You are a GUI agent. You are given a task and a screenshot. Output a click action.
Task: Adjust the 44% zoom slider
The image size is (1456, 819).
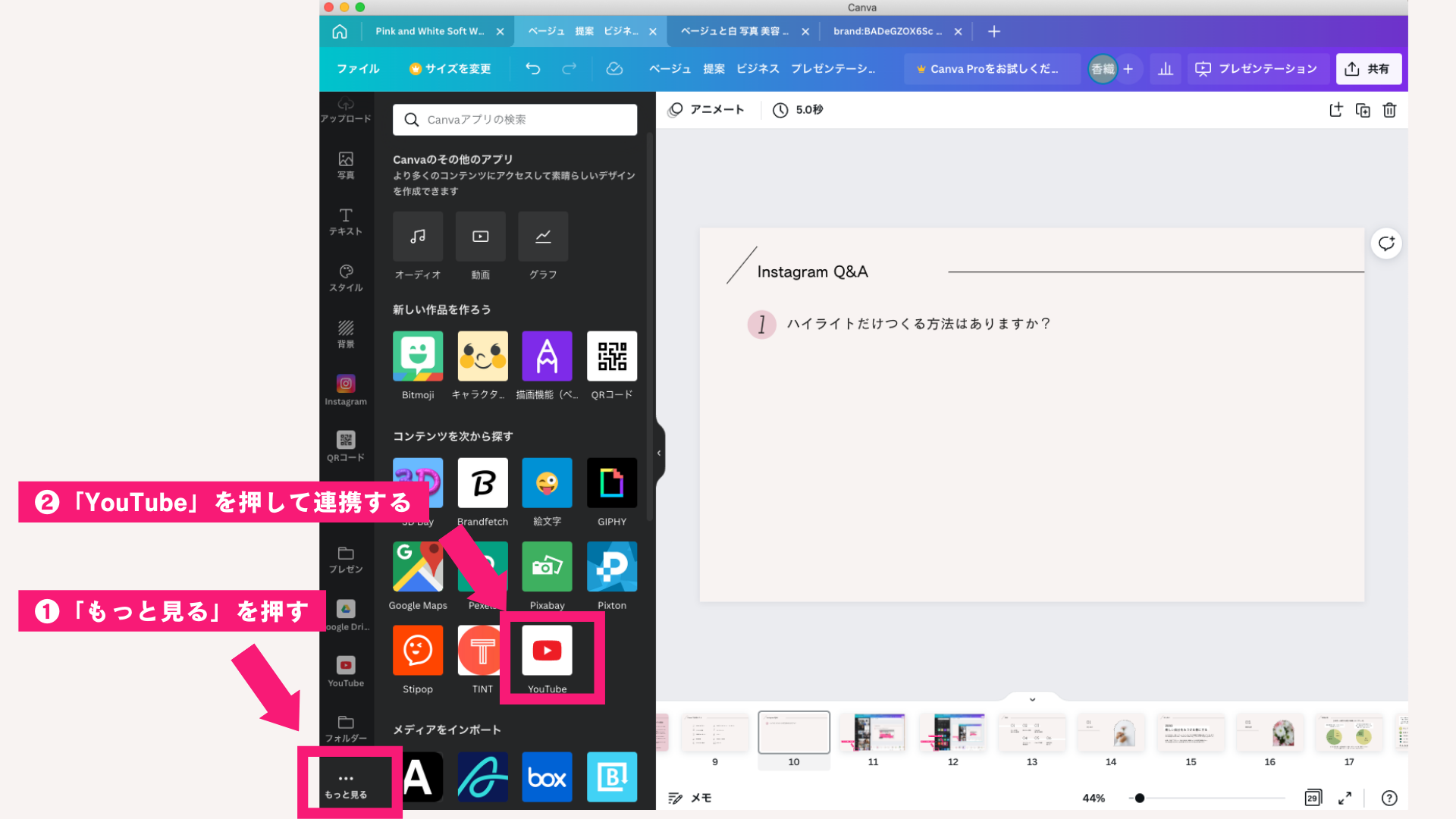(1141, 798)
